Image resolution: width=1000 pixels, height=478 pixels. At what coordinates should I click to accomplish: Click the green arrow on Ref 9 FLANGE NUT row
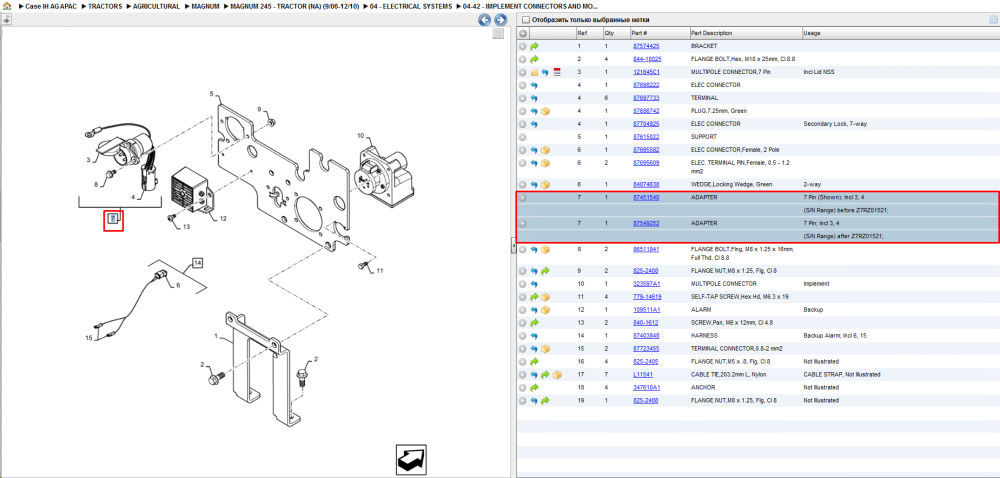[x=545, y=271]
